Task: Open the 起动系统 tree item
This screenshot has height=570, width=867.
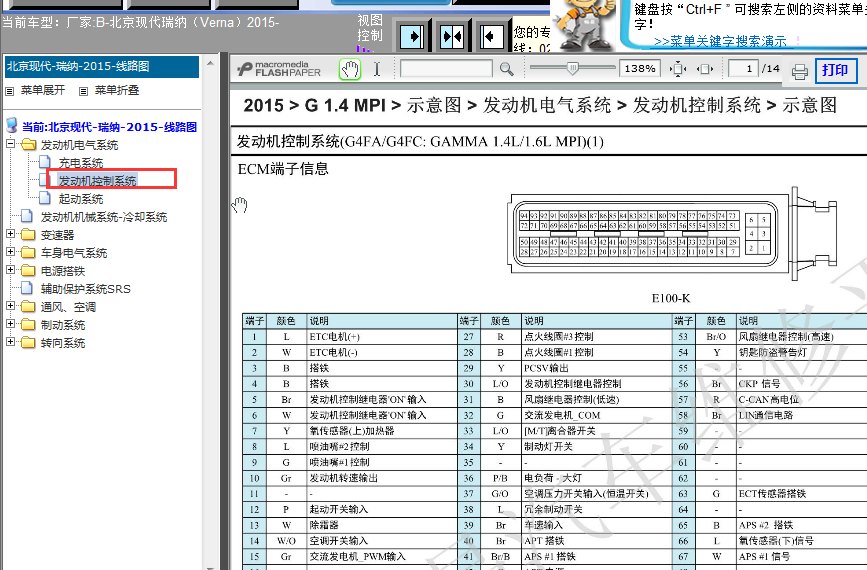Action: 81,199
